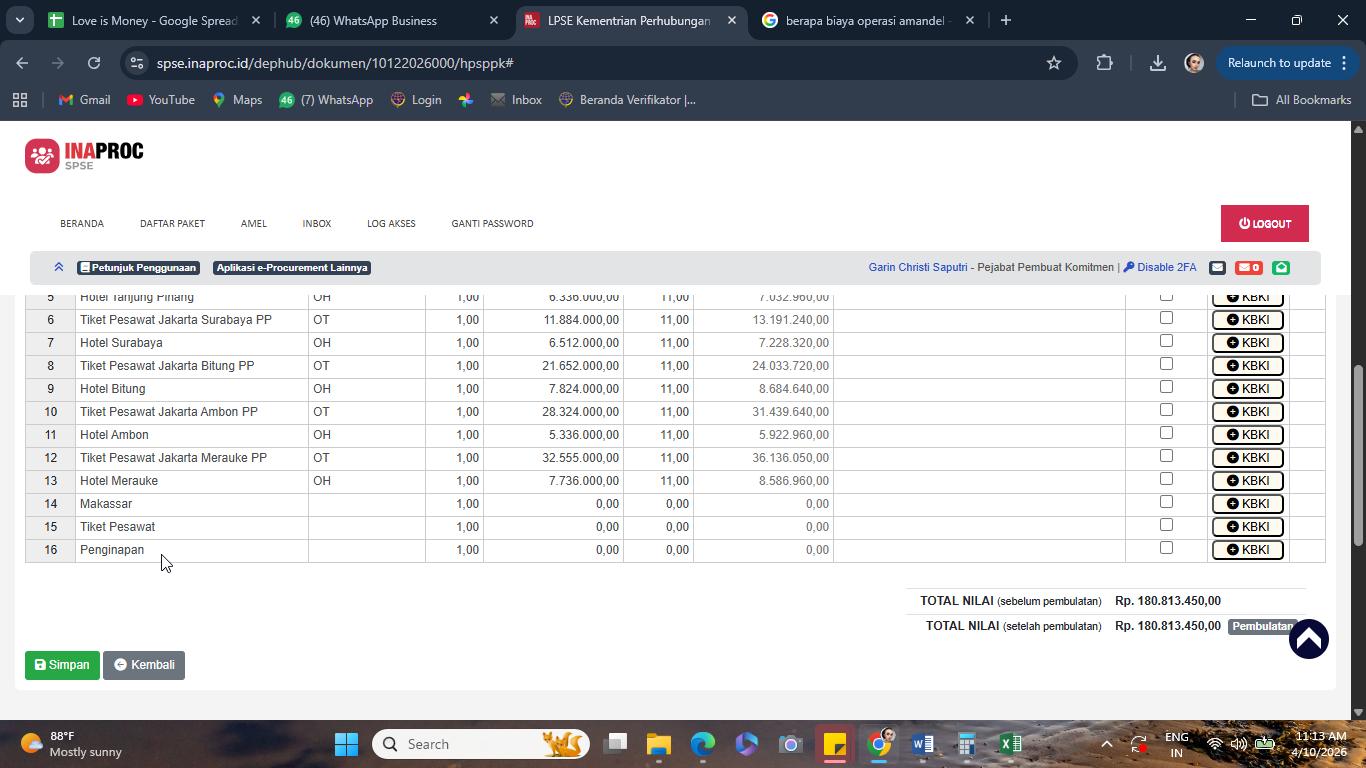This screenshot has width=1366, height=768.
Task: Tick checkbox for Hotel Ambon row
Action: point(1166,433)
